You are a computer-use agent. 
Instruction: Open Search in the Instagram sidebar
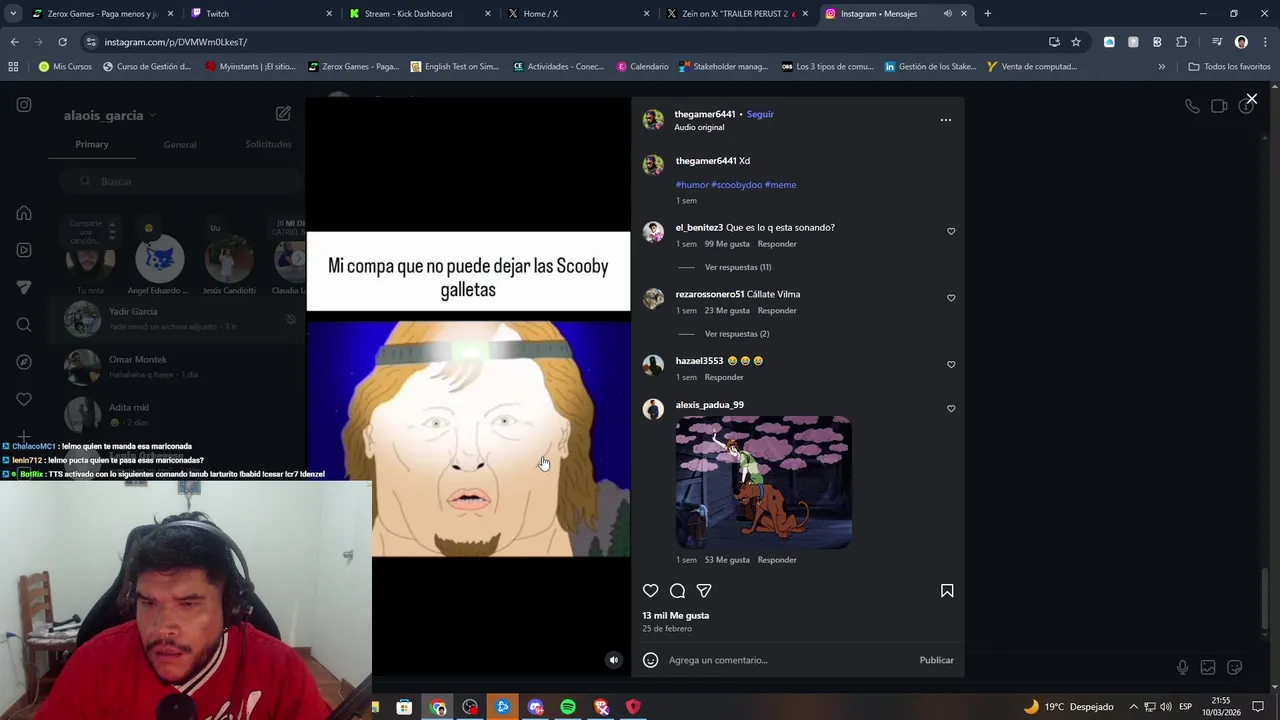24,325
